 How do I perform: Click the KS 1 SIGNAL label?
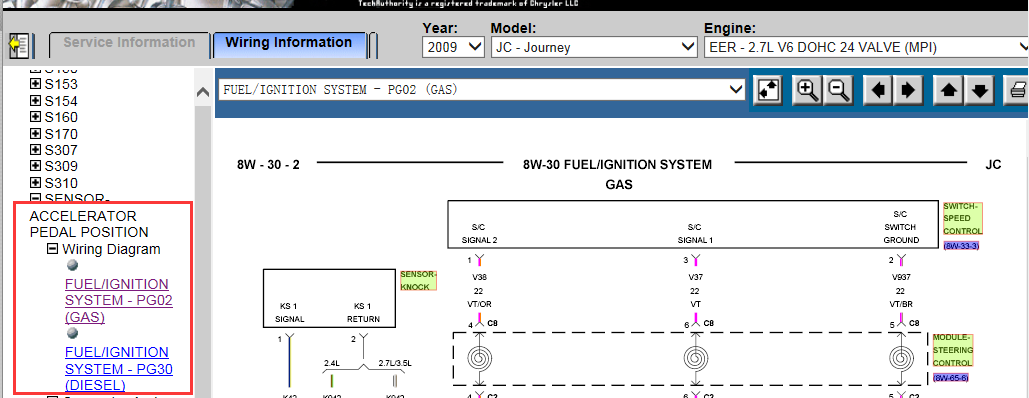[x=290, y=313]
